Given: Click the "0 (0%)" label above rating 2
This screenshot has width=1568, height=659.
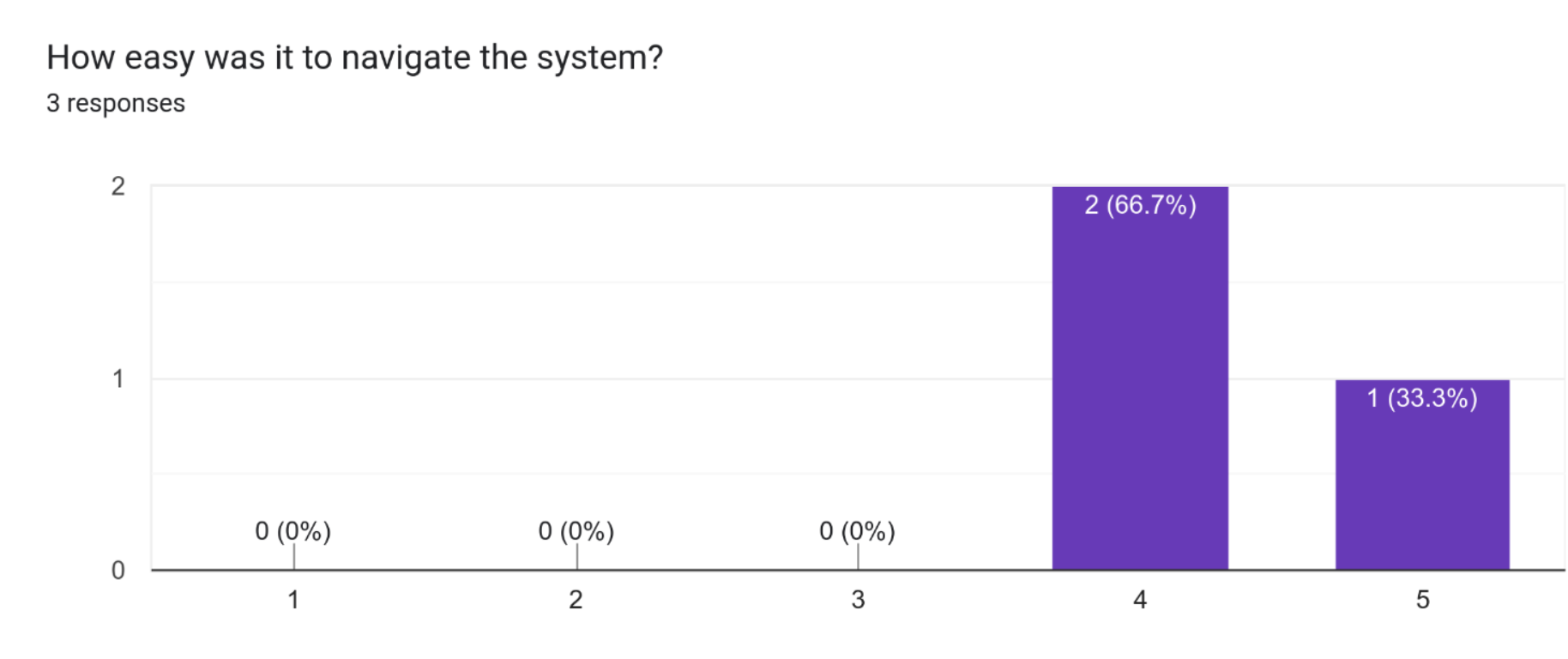Looking at the screenshot, I should point(576,531).
